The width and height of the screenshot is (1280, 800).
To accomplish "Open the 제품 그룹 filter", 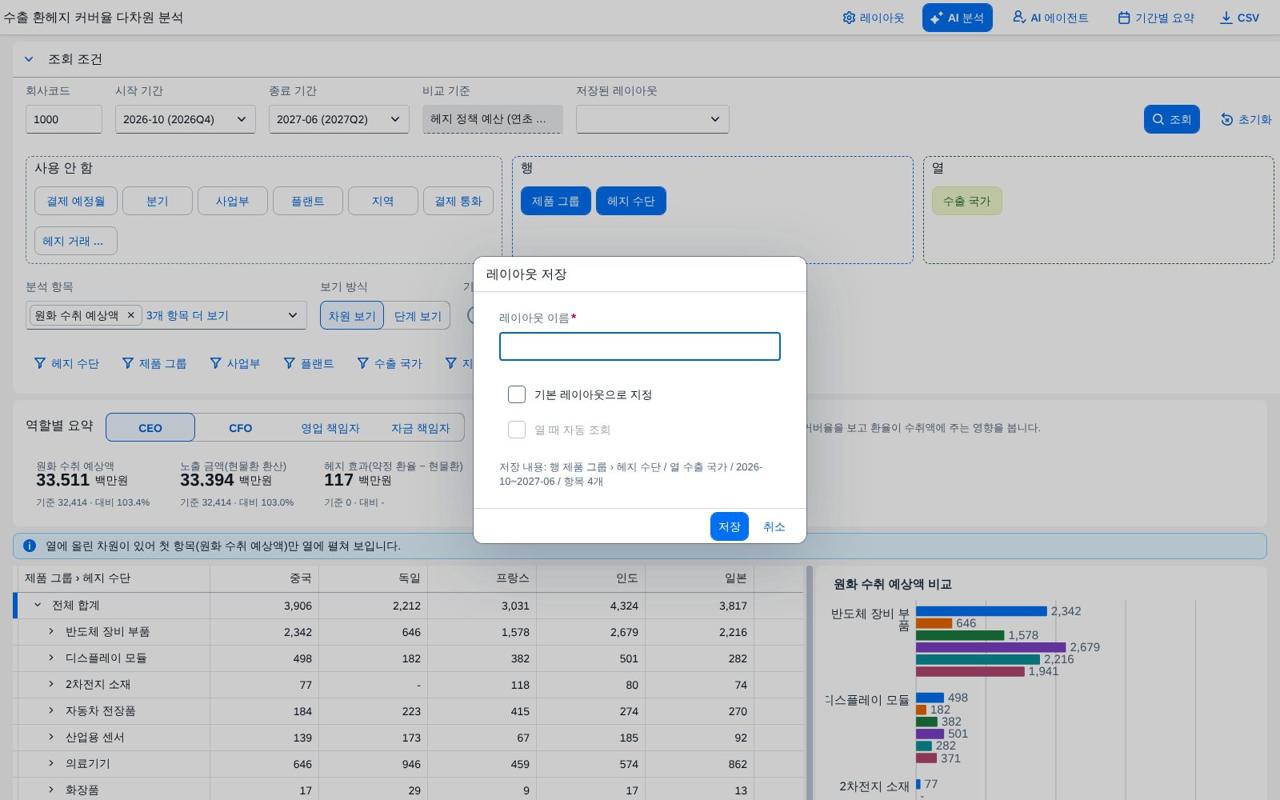I will 154,364.
